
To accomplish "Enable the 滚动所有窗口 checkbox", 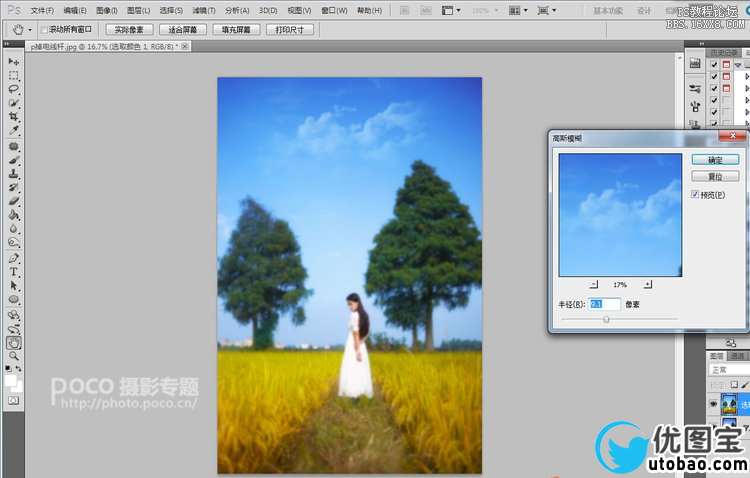I will (x=45, y=30).
